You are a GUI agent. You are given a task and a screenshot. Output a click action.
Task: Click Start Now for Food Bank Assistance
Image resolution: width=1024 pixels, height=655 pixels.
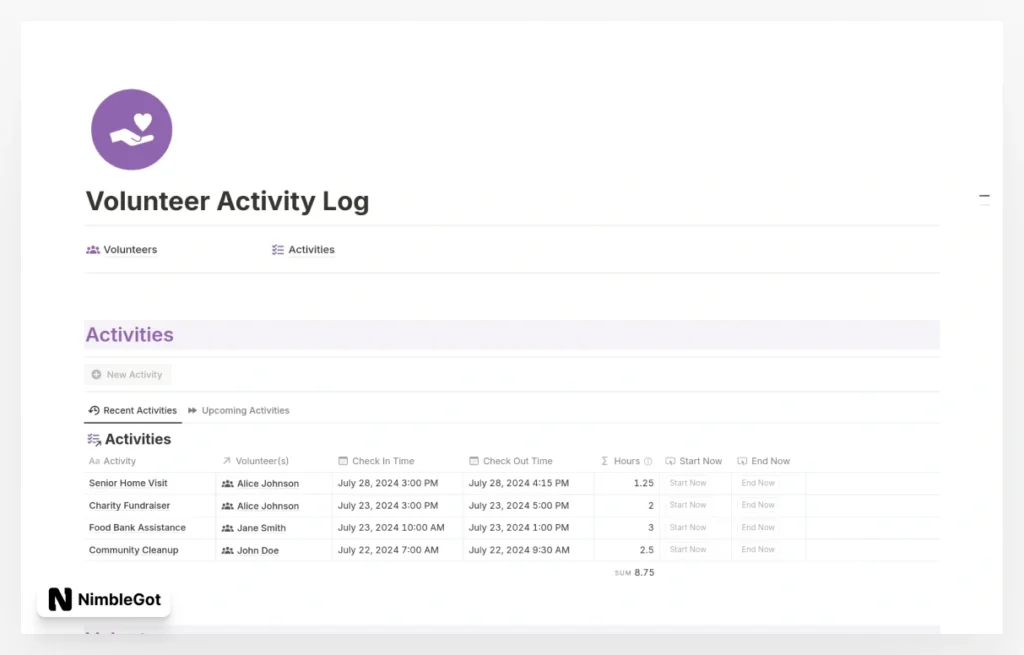pyautogui.click(x=688, y=527)
